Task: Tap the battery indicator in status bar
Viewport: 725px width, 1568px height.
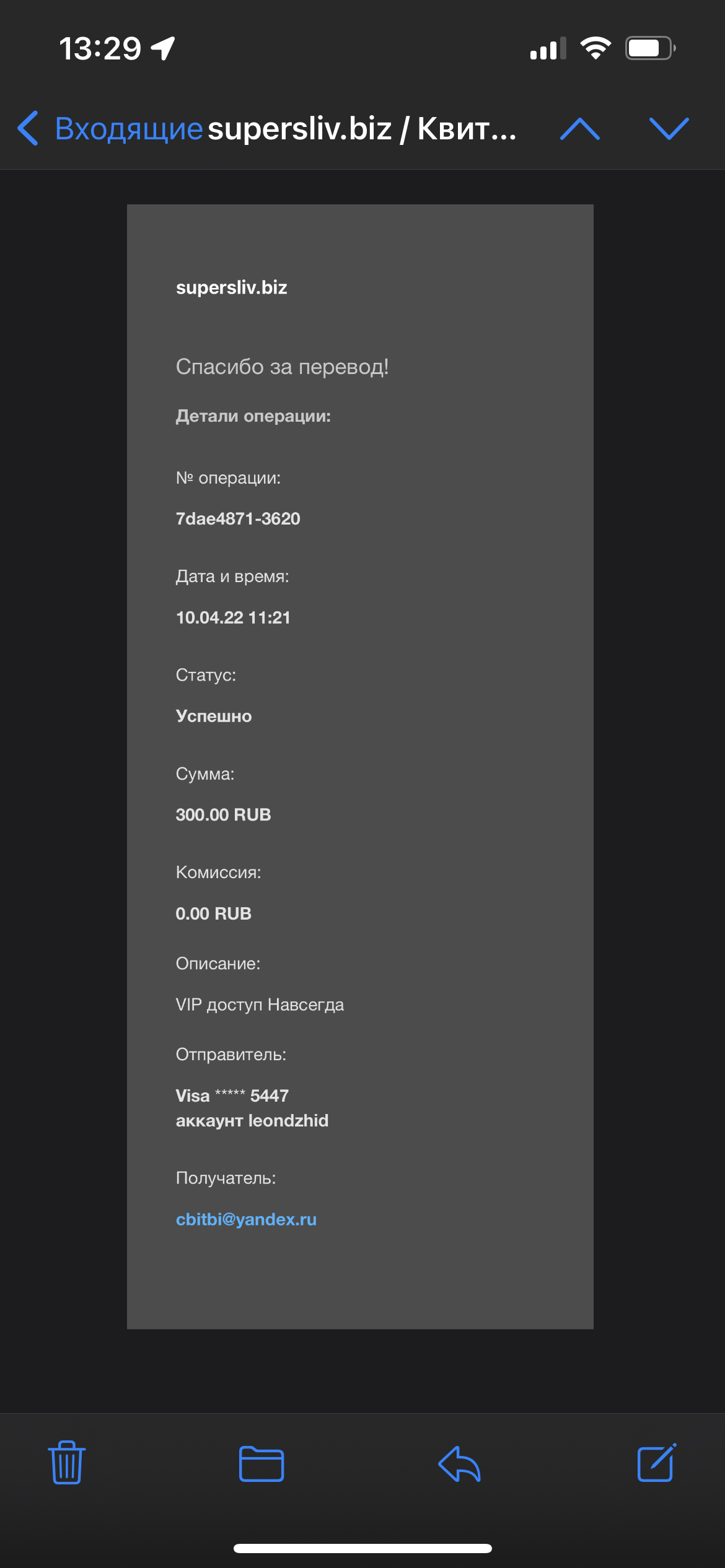Action: pyautogui.click(x=651, y=48)
